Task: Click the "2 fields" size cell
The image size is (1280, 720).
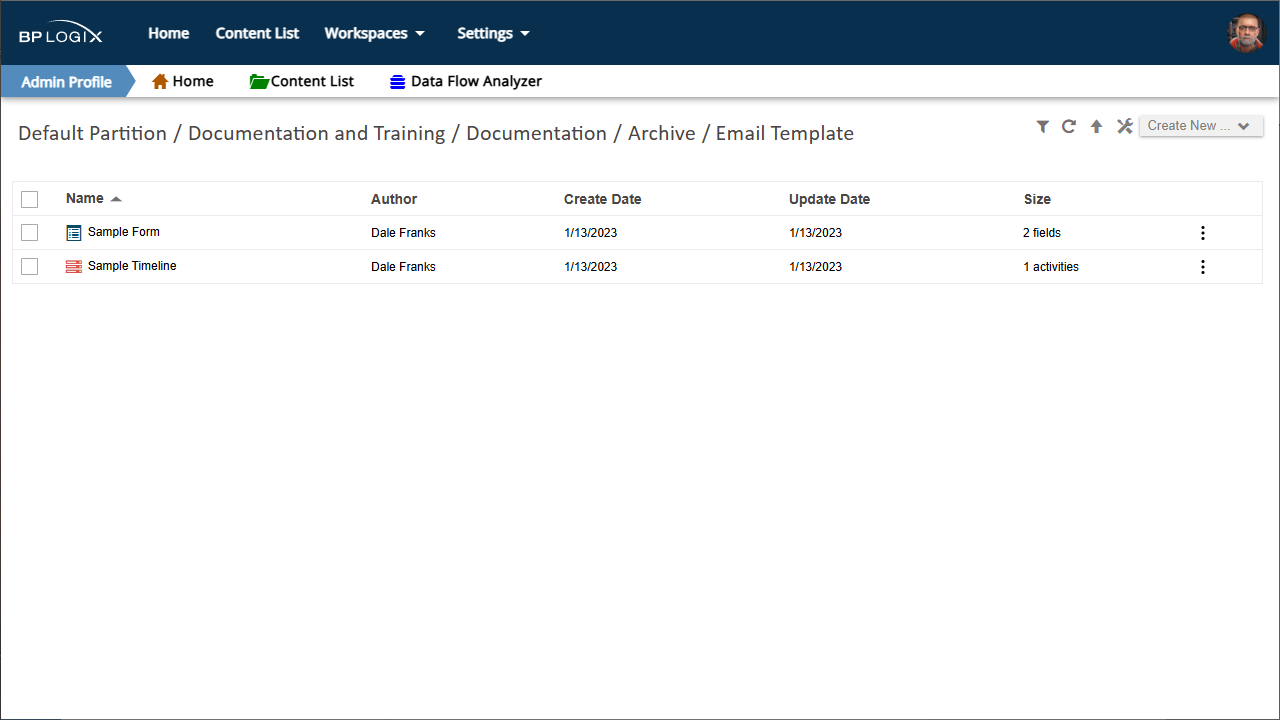Action: pyautogui.click(x=1042, y=233)
